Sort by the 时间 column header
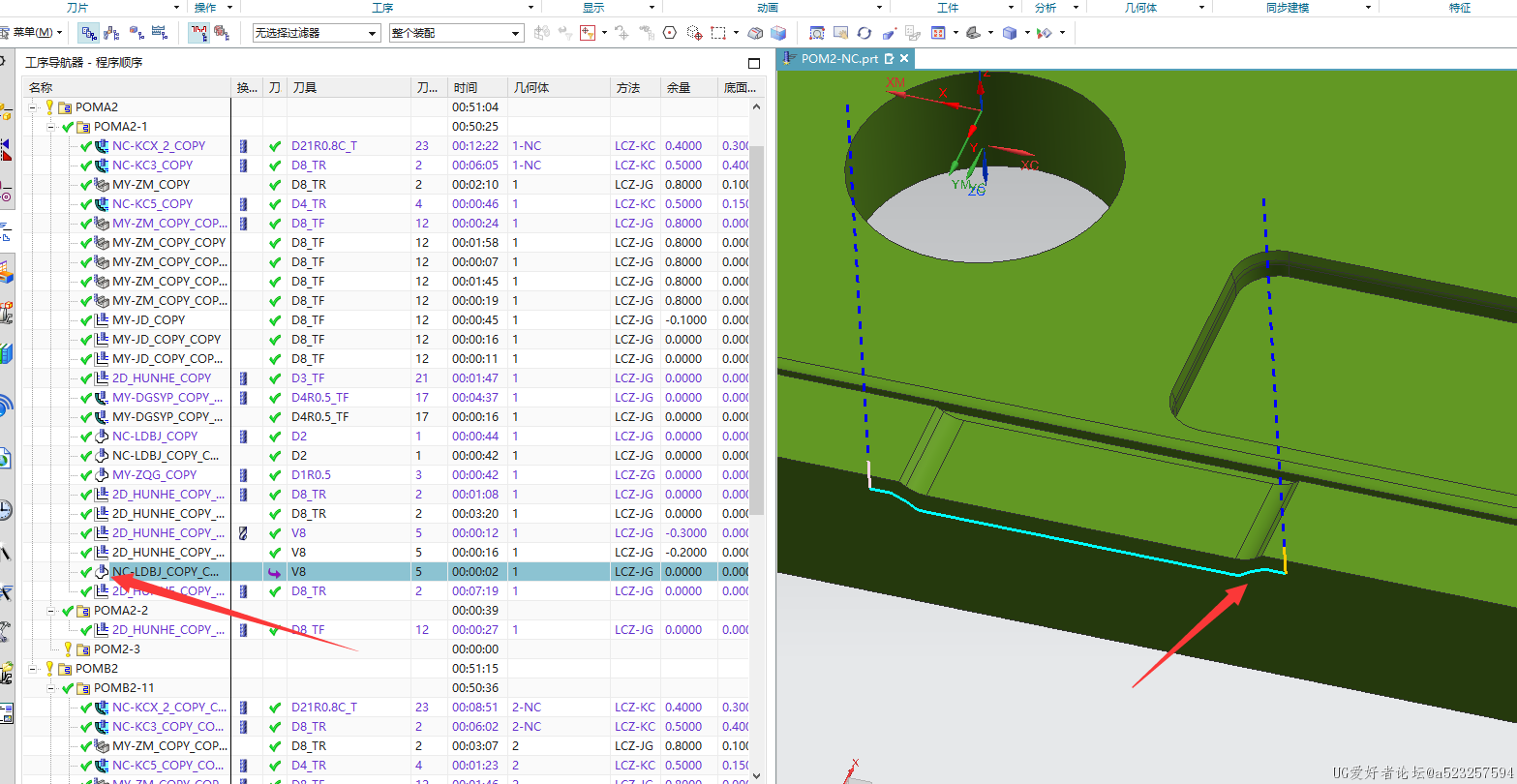 pyautogui.click(x=478, y=88)
